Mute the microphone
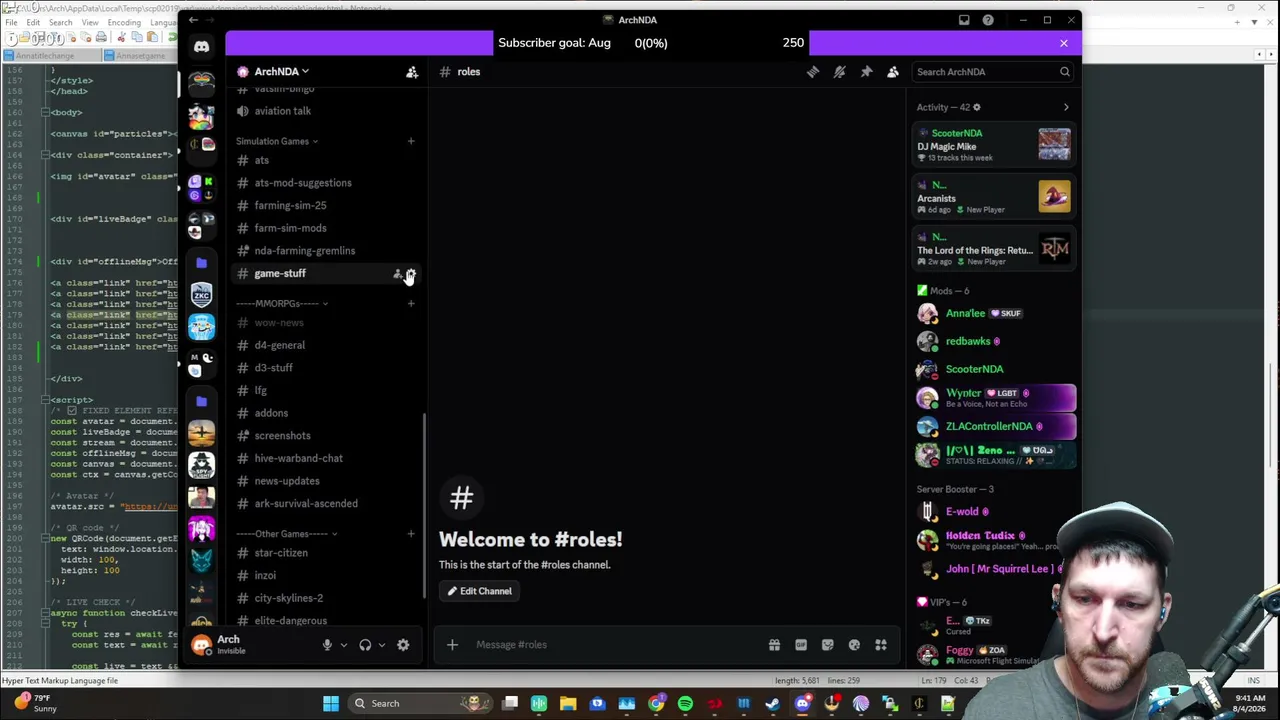The width and height of the screenshot is (1280, 720). coord(327,645)
